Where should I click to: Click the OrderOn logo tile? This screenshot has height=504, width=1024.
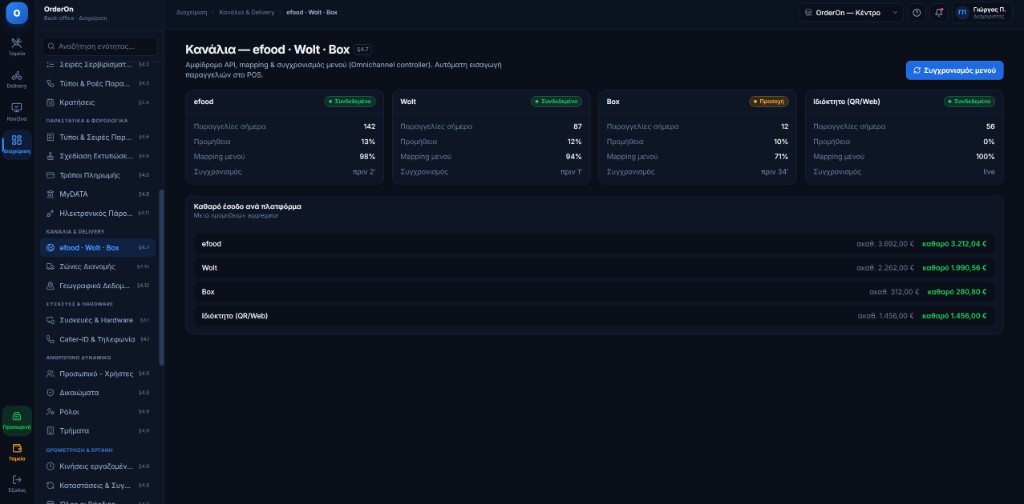click(16, 13)
